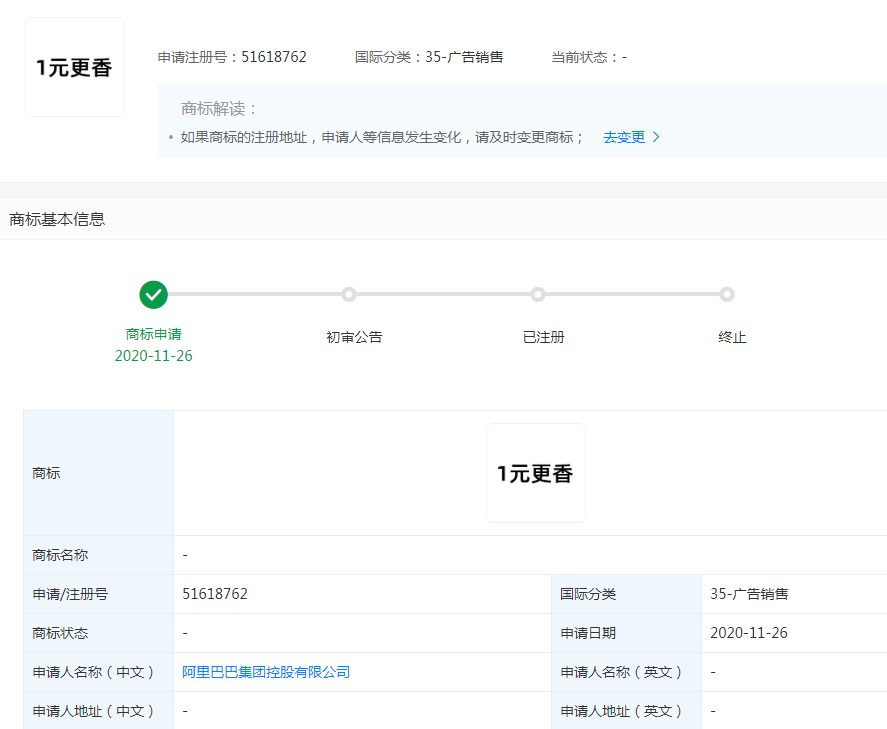Expand the 当前状态 field details

click(x=589, y=57)
